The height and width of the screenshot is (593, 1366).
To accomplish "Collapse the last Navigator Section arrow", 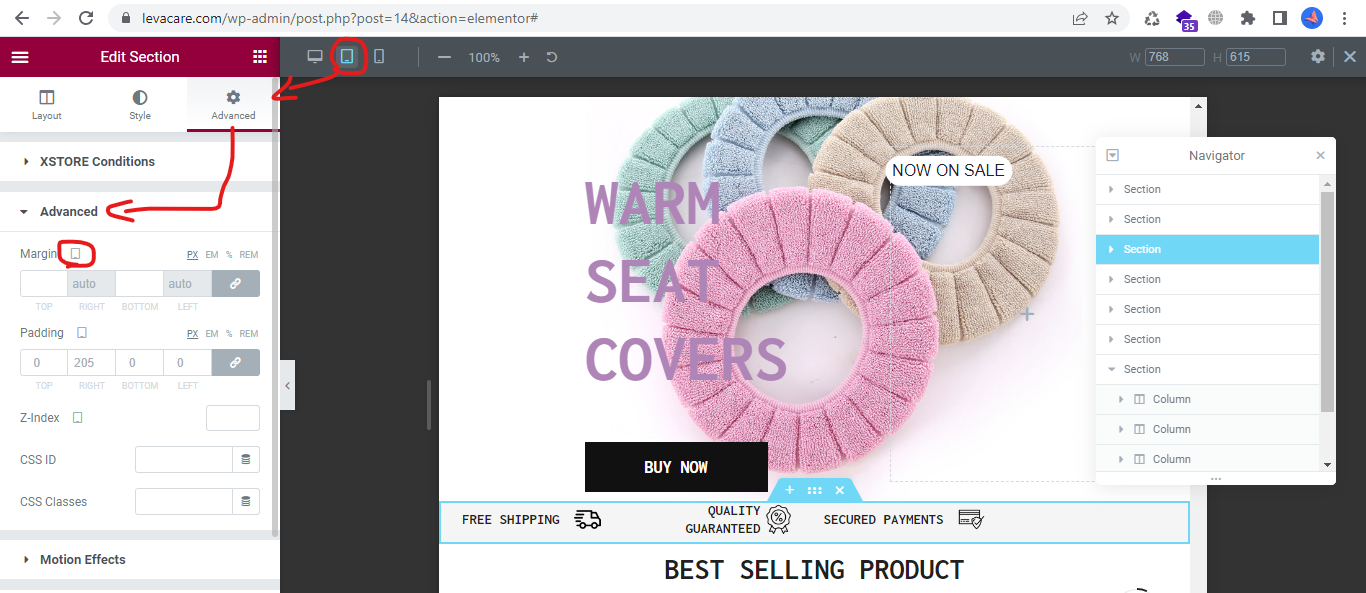I will (x=1111, y=369).
